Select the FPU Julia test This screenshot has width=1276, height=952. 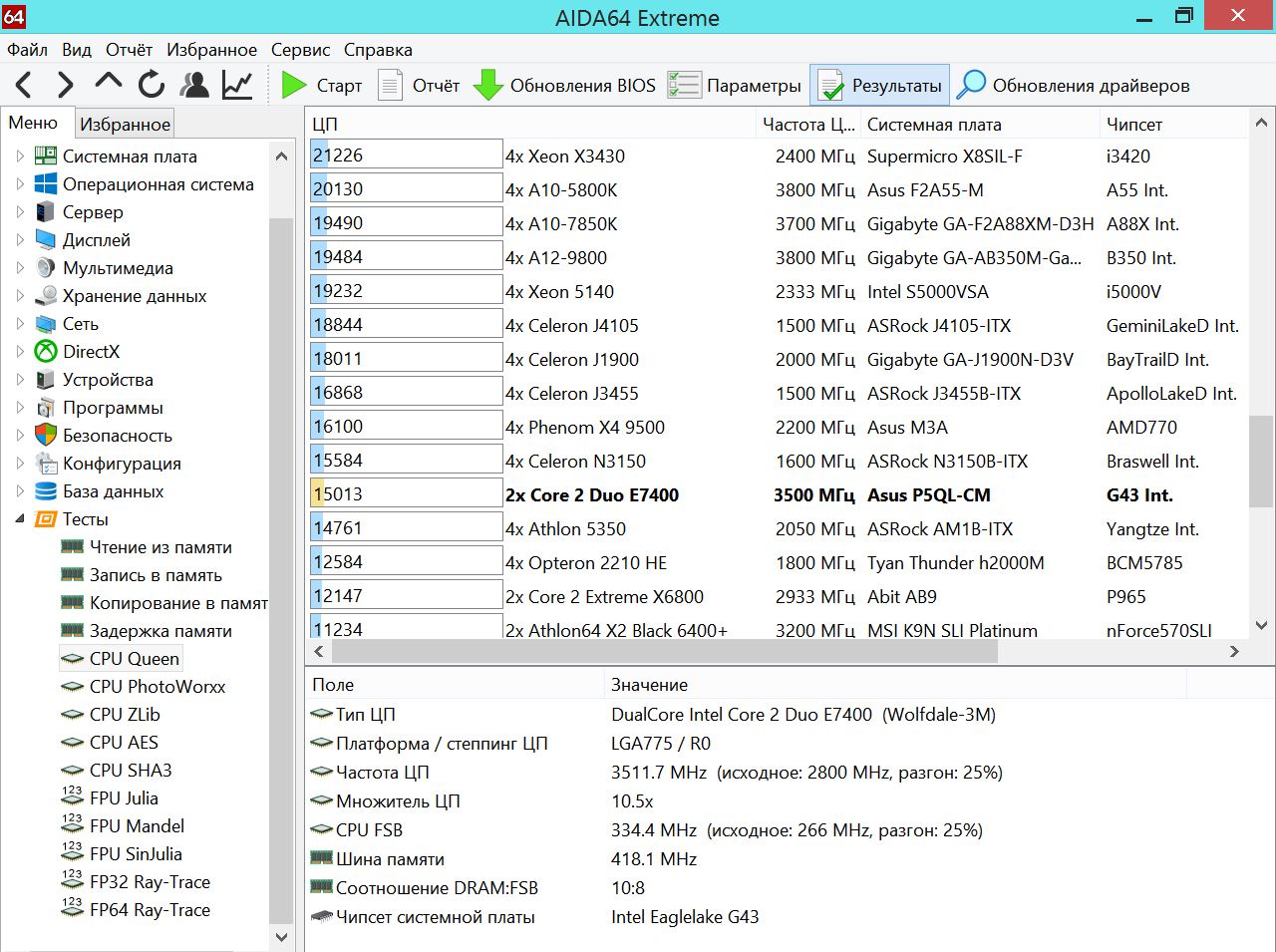tap(124, 798)
